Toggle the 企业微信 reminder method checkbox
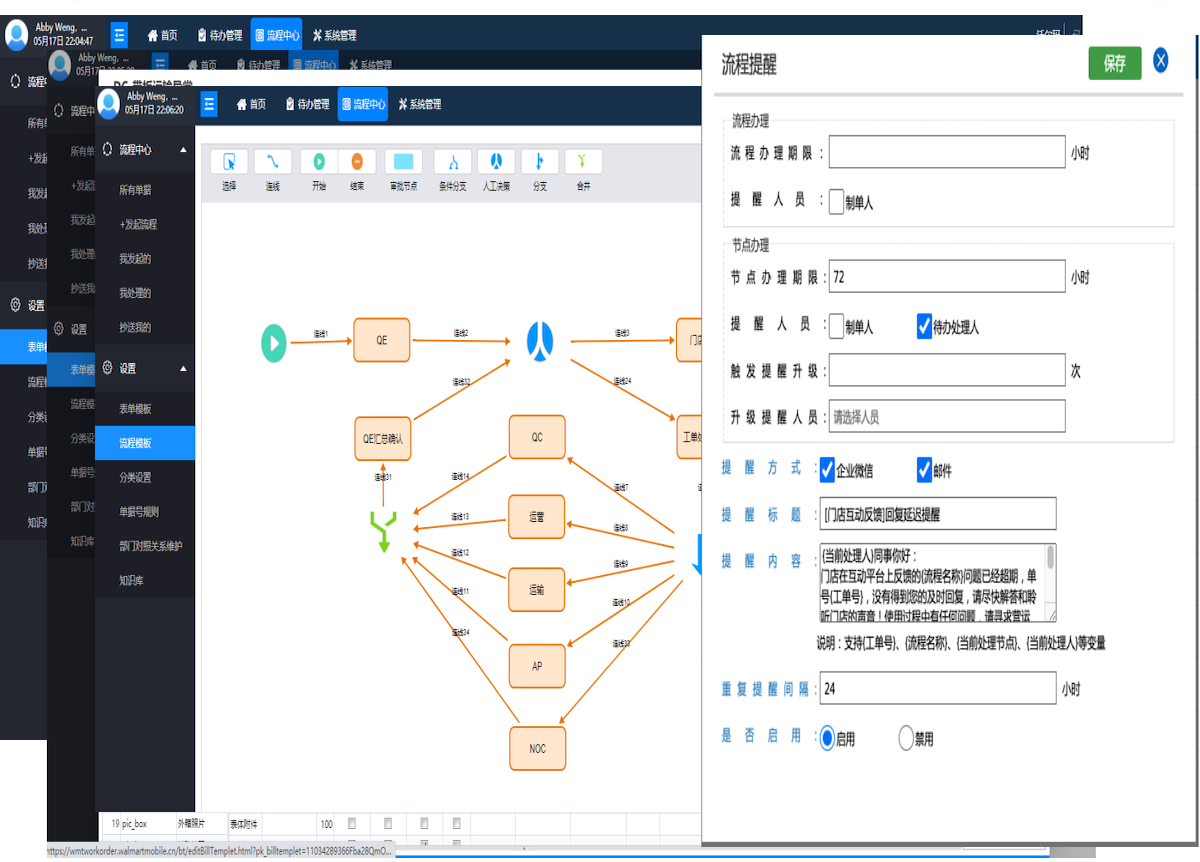This screenshot has width=1200, height=862. 826,470
